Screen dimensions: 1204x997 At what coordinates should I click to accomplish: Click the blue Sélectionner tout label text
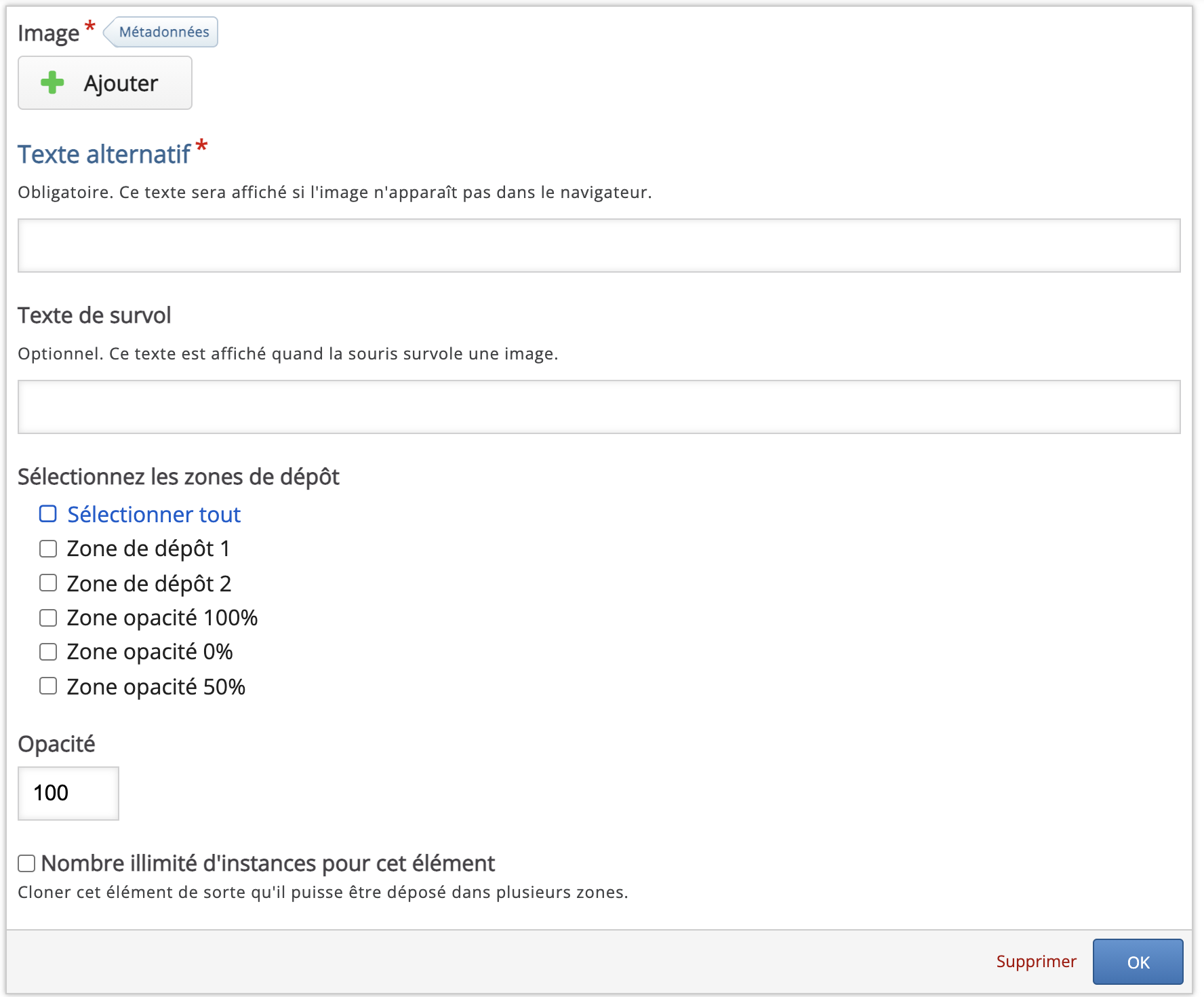pyautogui.click(x=154, y=515)
